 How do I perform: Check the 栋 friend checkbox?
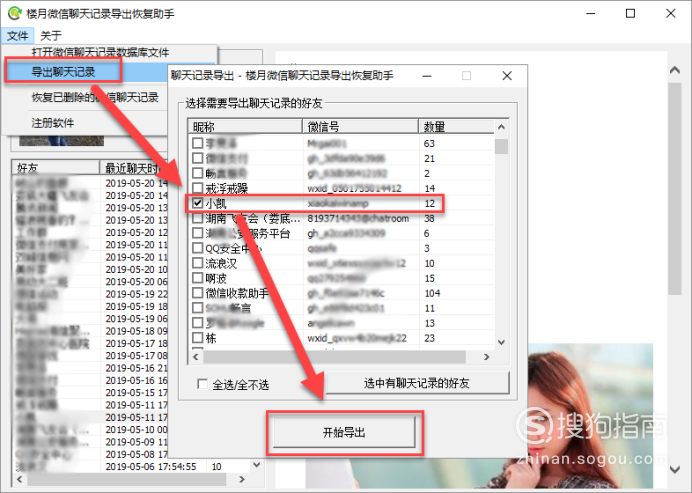[198, 338]
